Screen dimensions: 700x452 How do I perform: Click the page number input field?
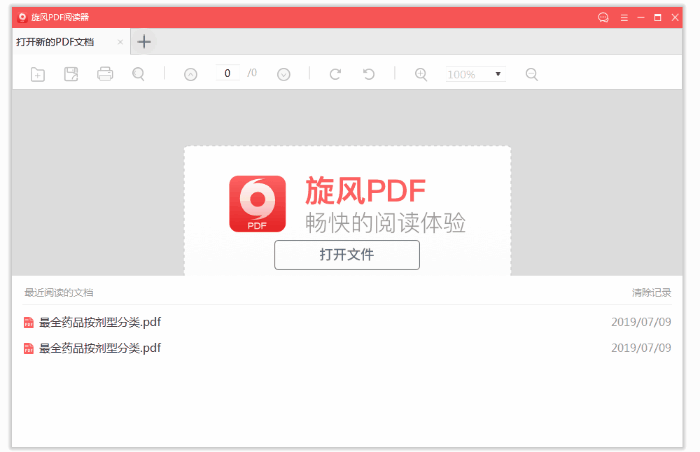click(228, 73)
